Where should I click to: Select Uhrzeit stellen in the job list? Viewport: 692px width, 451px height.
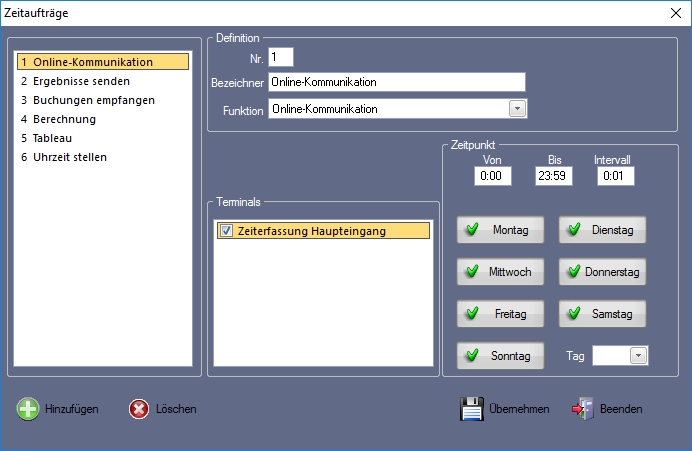coord(70,157)
